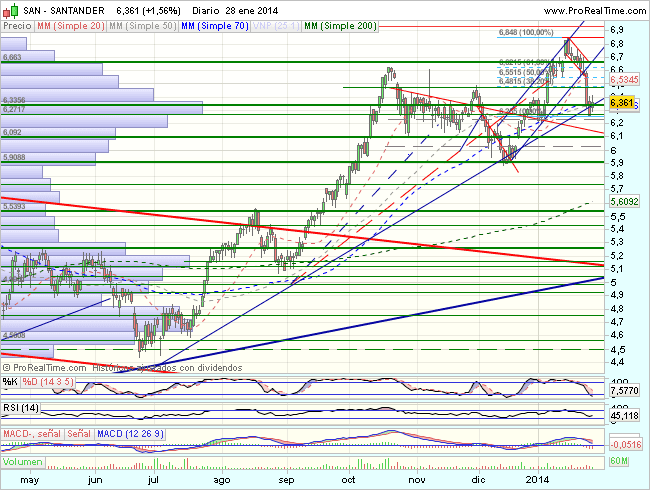Select the MM (Simple 70) label

[x=215, y=26]
